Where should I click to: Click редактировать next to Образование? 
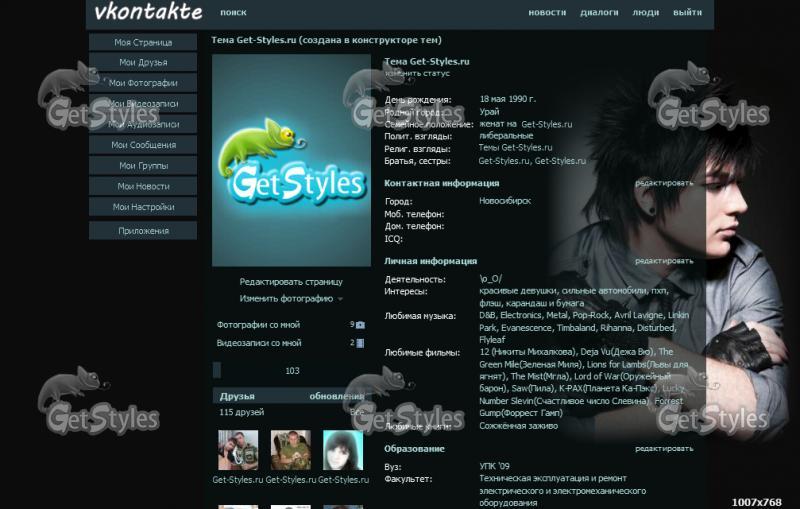664,448
